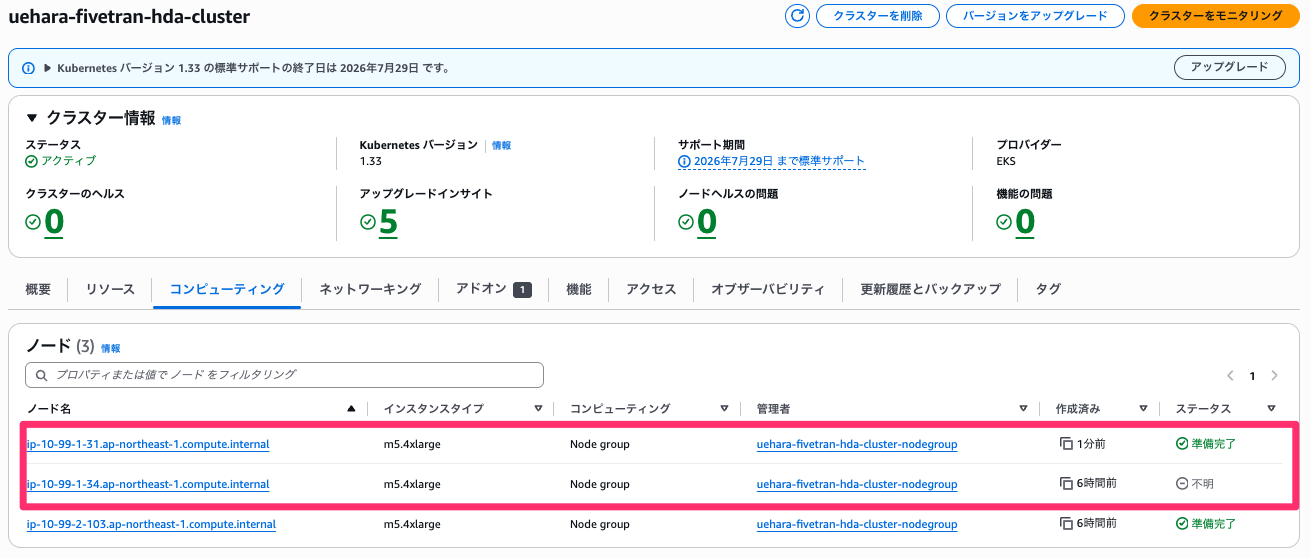Go to previous page of nodes

point(1230,376)
